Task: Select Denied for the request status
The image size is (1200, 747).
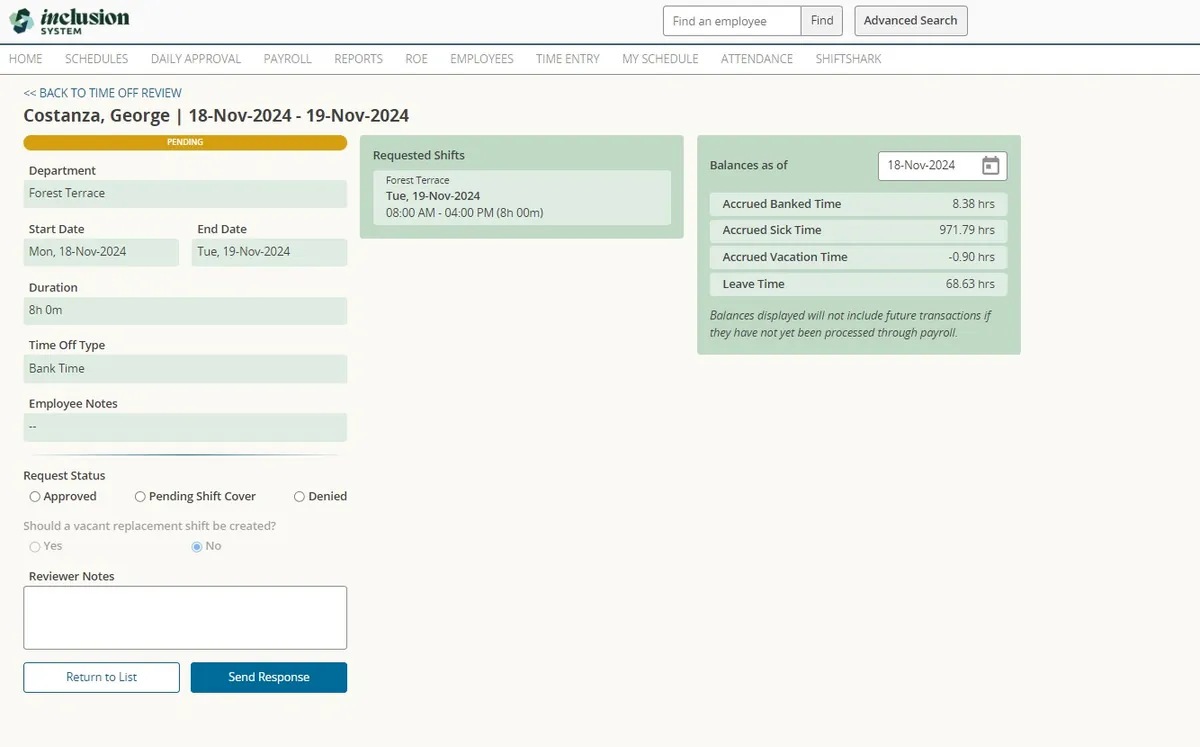Action: 299,496
